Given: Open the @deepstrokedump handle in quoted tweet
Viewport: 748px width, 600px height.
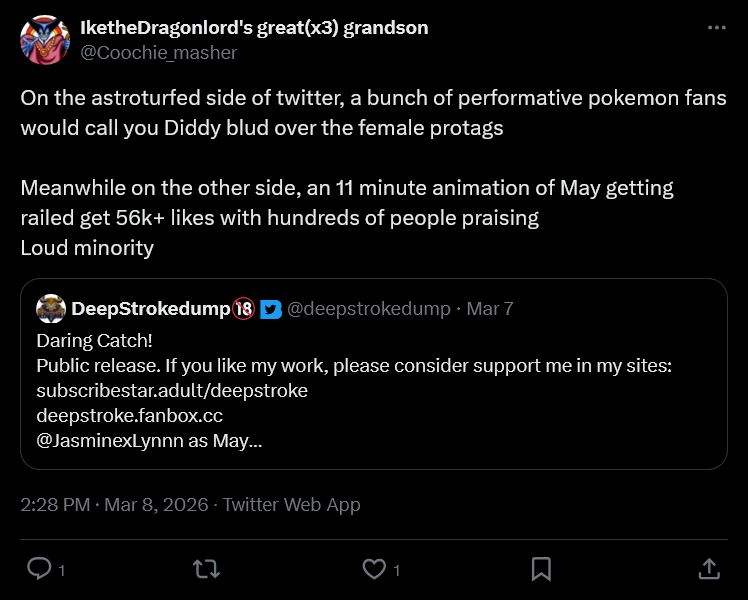Looking at the screenshot, I should [x=368, y=309].
